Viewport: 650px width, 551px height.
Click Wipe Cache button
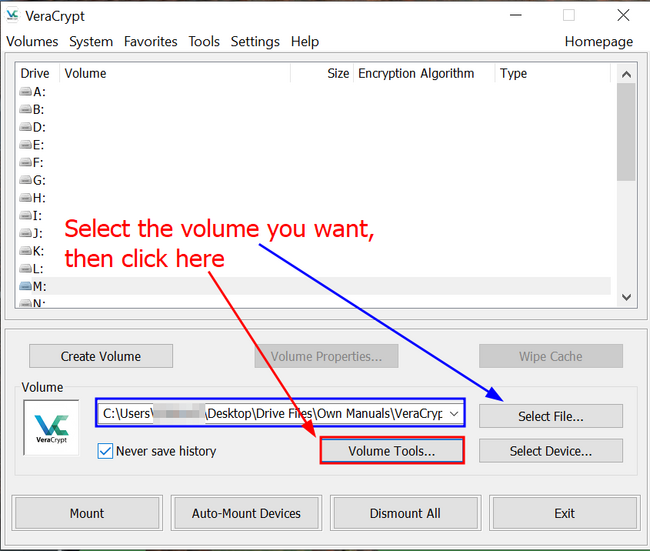click(x=551, y=356)
